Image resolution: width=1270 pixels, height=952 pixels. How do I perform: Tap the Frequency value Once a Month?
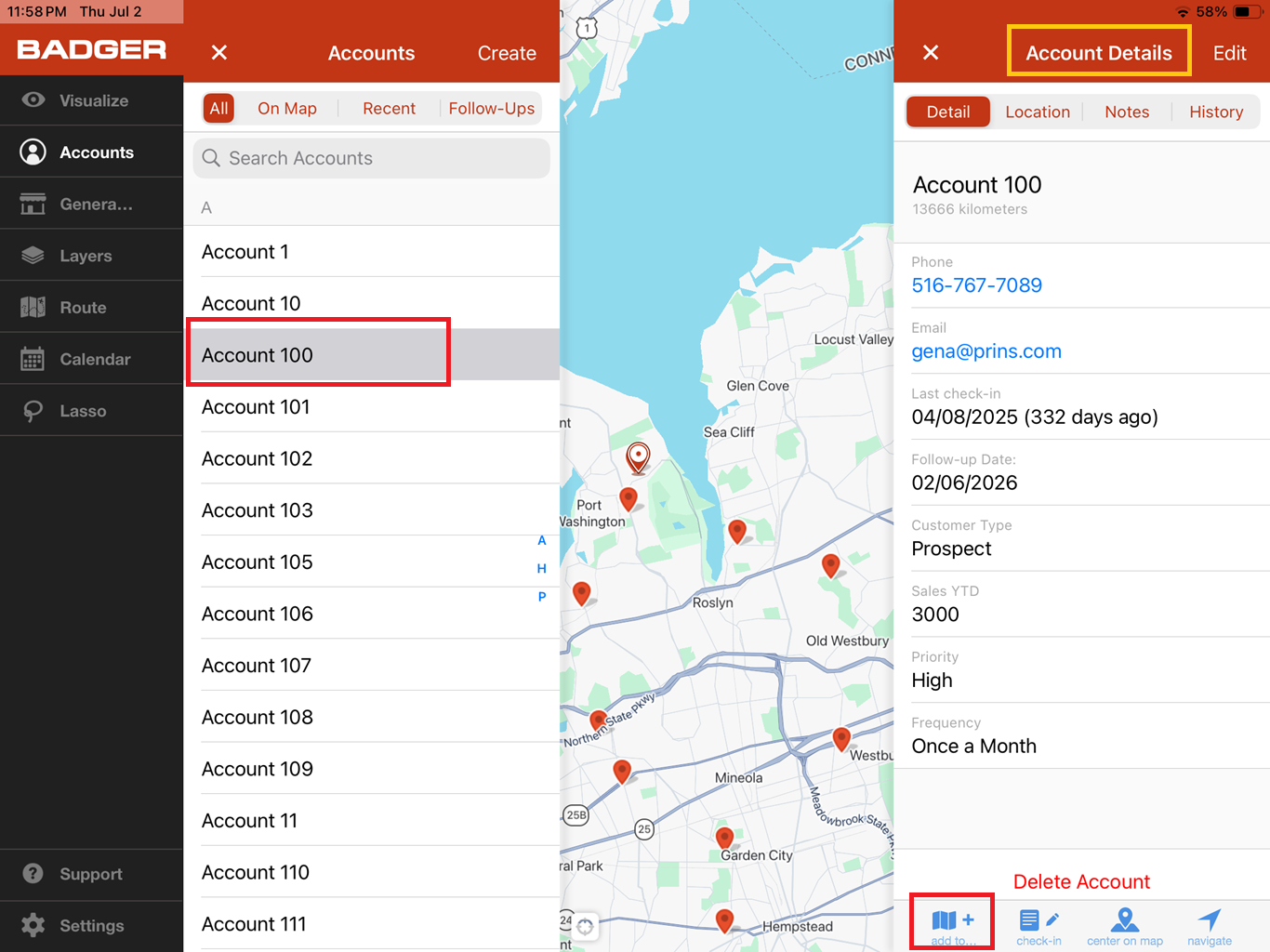pyautogui.click(x=973, y=746)
